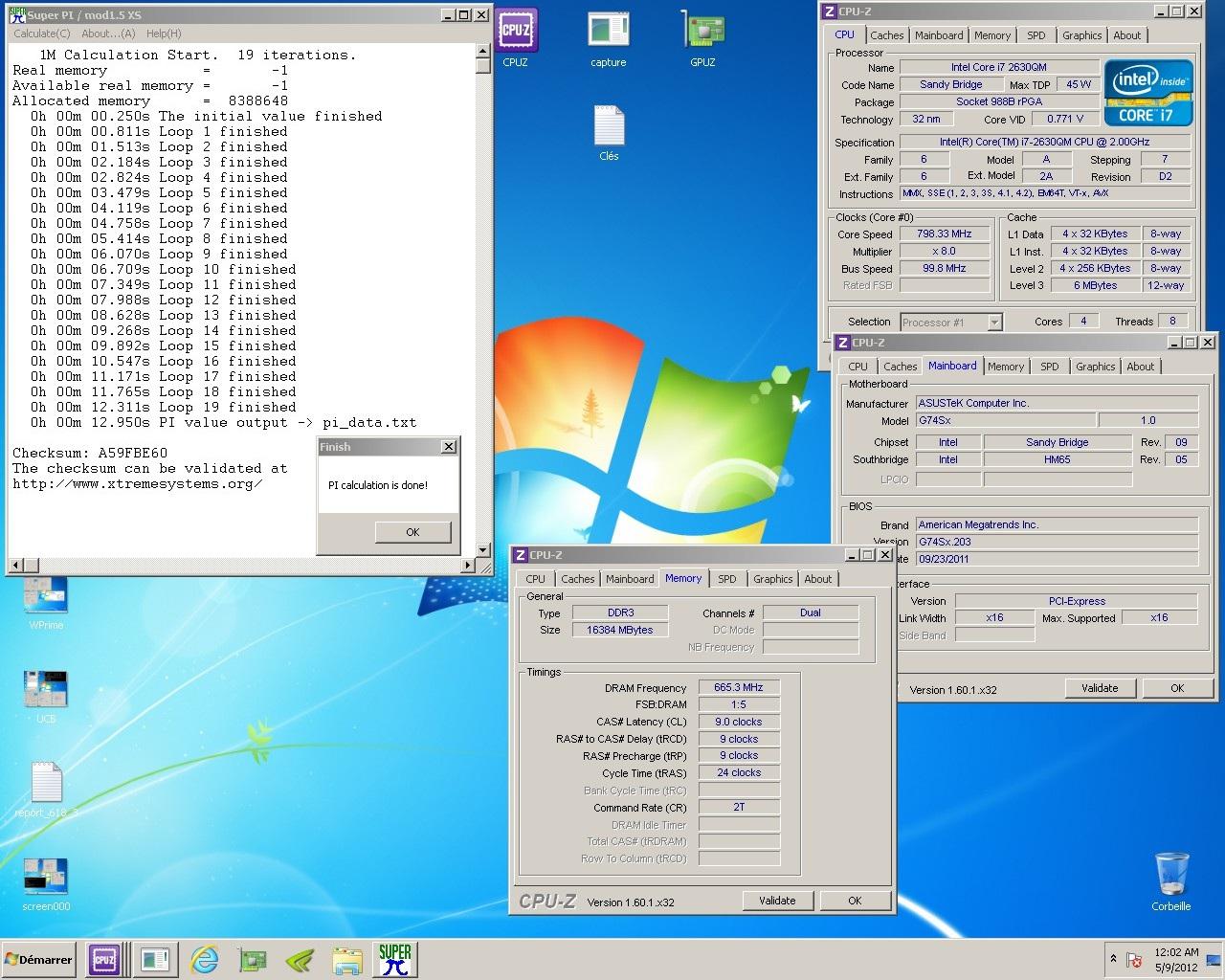
Task: Click the NVIDIA taskbar icon
Action: click(x=300, y=960)
